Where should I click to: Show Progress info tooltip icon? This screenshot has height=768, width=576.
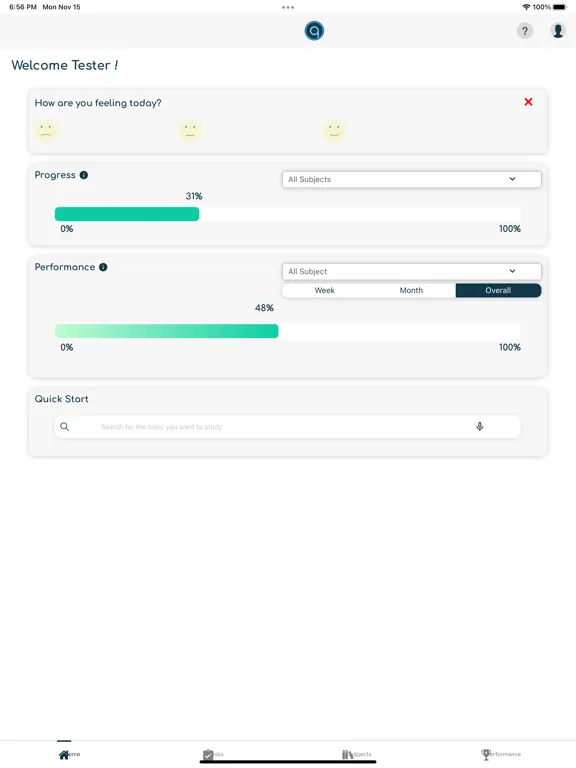click(x=84, y=175)
